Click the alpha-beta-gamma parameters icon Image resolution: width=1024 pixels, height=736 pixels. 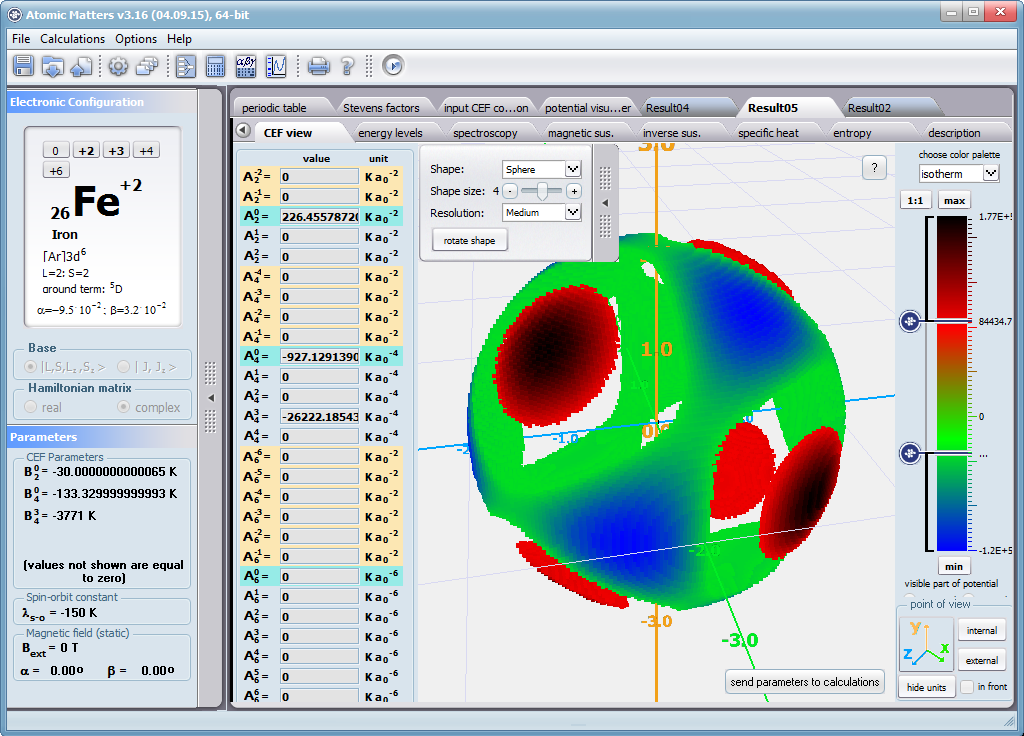245,66
